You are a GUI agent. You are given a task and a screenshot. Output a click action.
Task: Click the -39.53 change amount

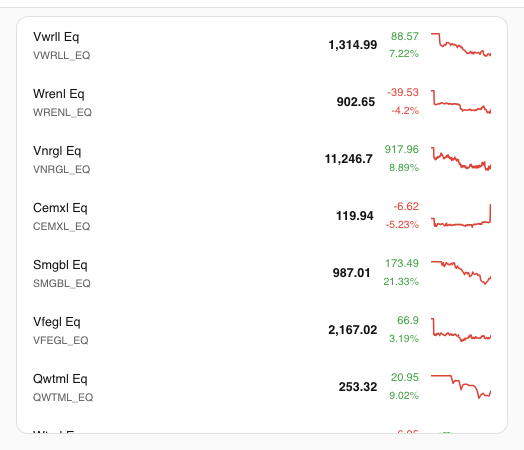click(x=403, y=92)
